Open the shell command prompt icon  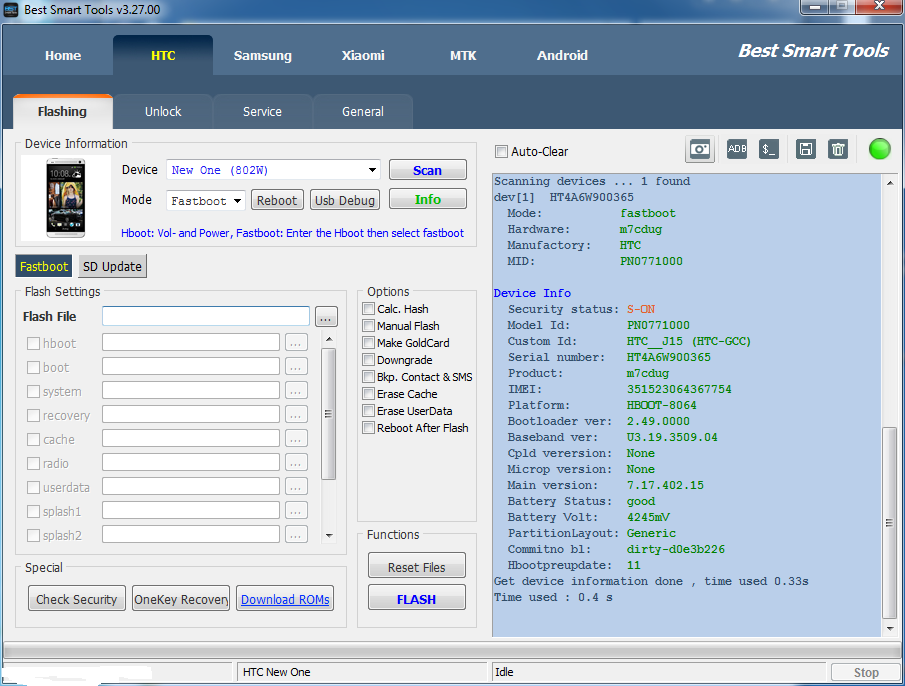pyautogui.click(x=769, y=149)
